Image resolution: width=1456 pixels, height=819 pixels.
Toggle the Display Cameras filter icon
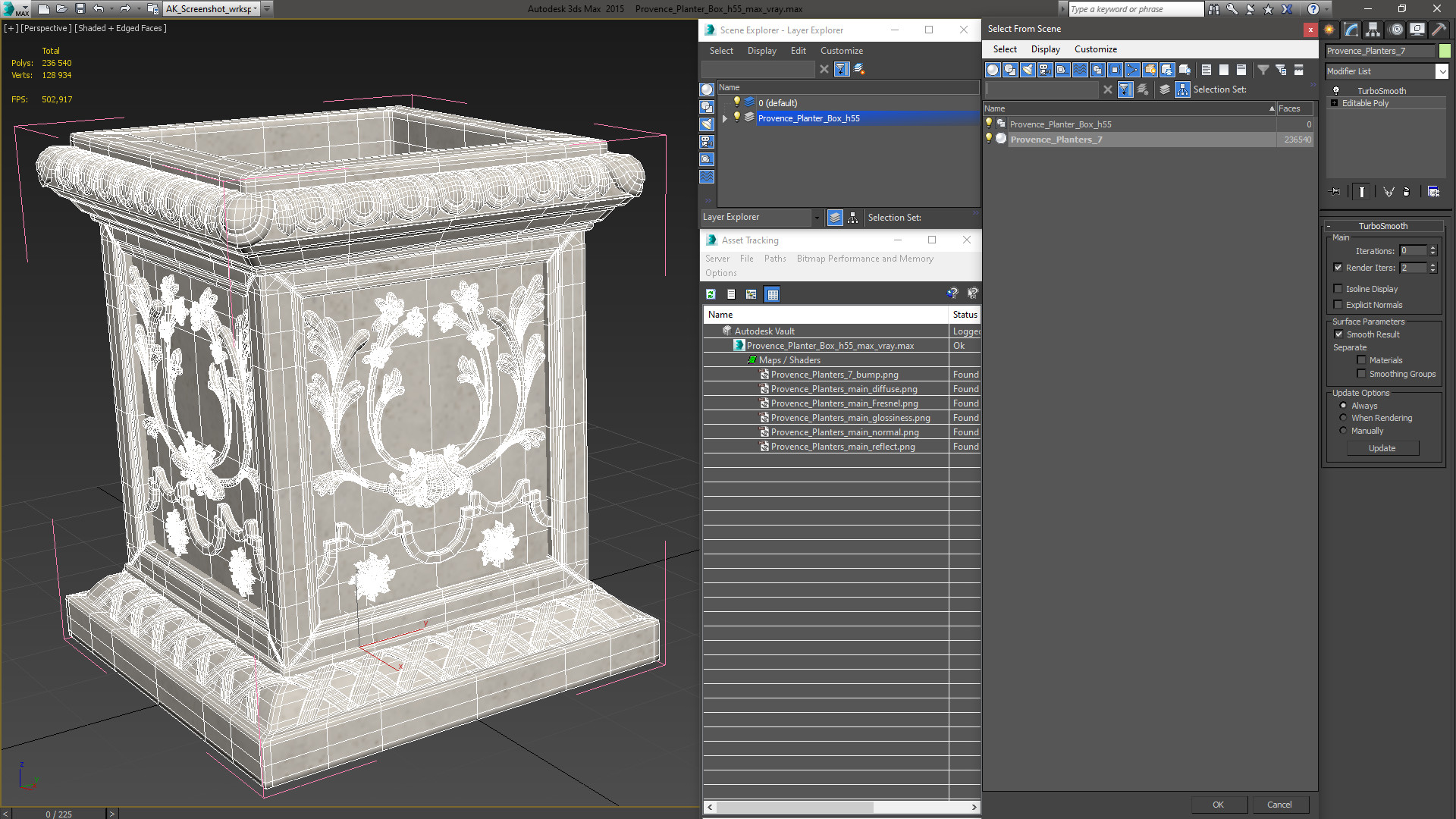1045,70
